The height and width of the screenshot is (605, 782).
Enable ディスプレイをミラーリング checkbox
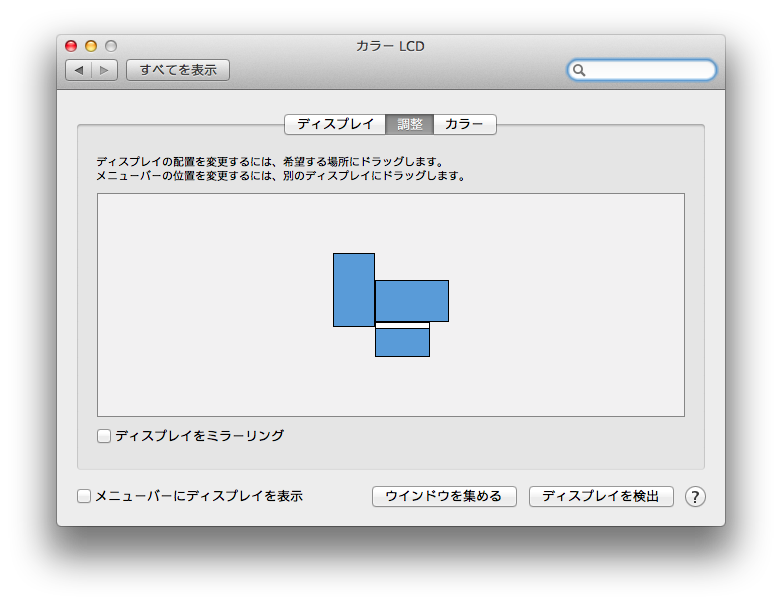coord(104,436)
